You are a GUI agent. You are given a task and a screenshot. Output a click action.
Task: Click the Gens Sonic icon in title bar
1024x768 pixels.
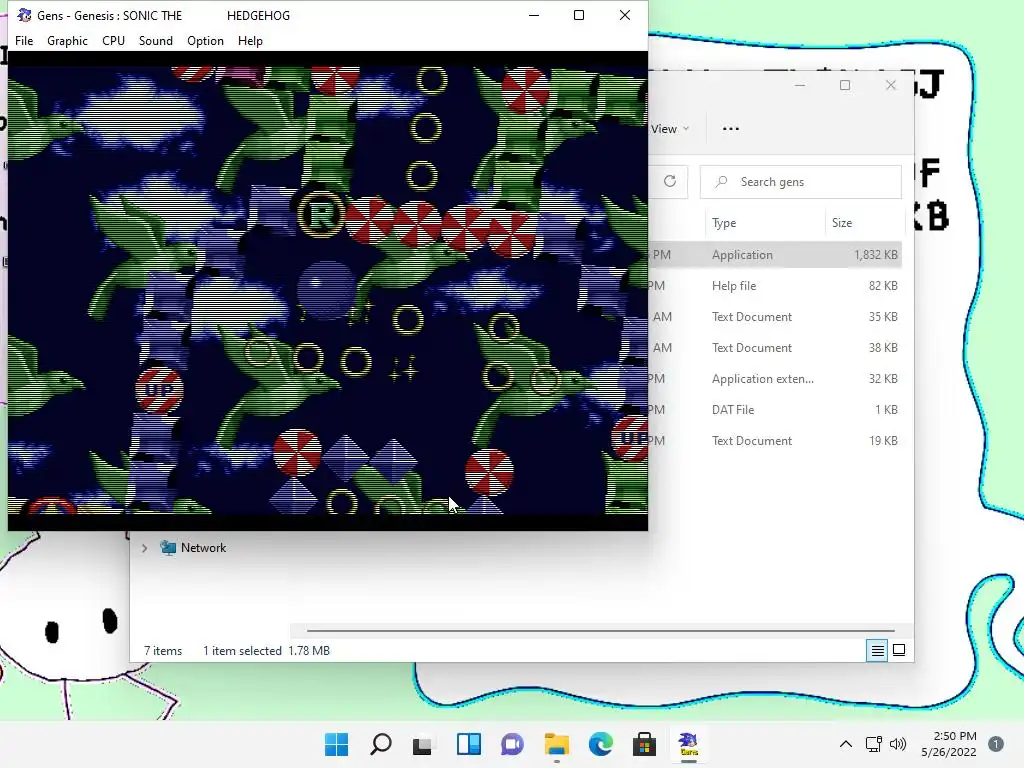(24, 15)
